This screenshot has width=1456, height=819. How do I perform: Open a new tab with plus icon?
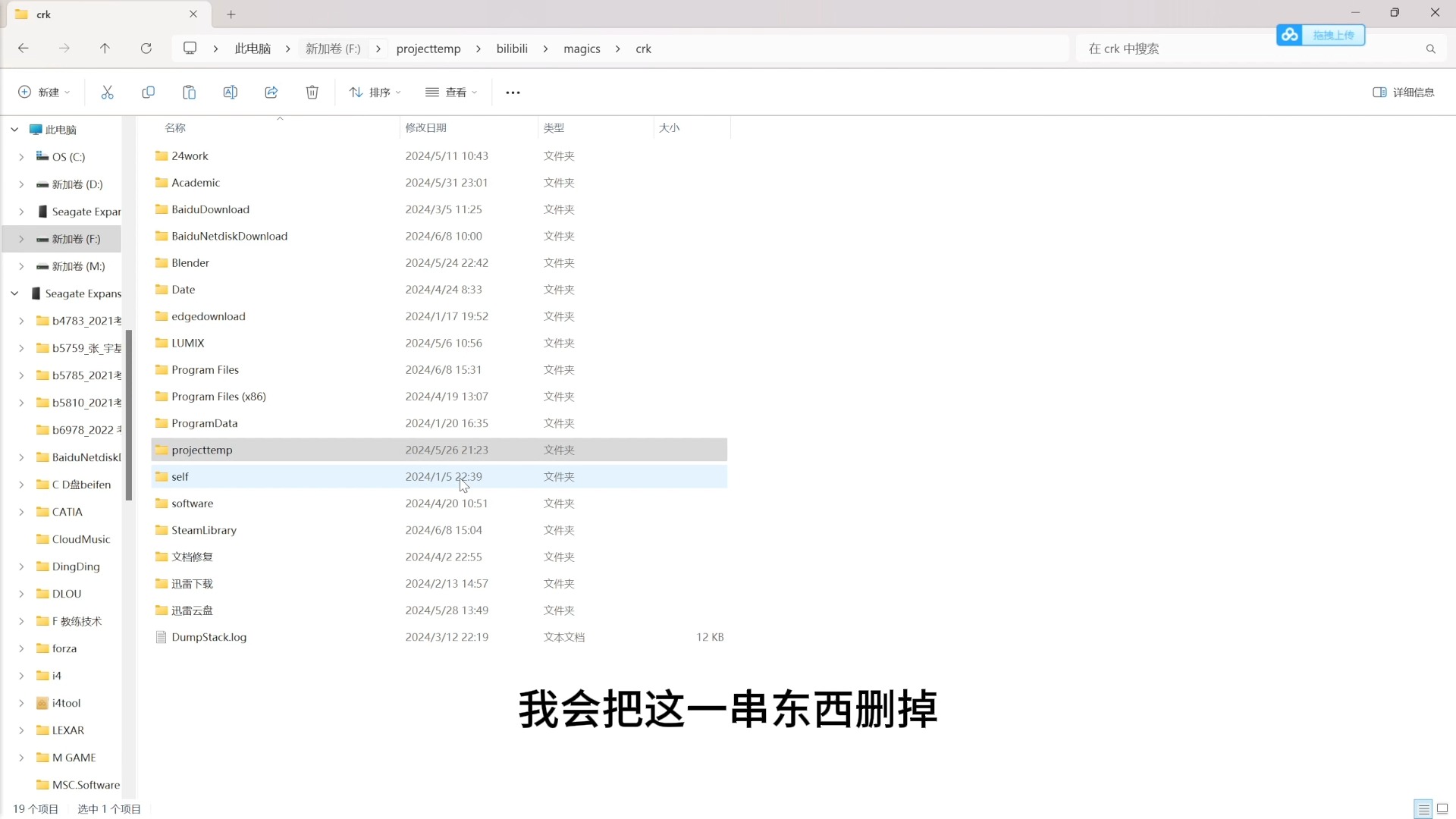231,14
